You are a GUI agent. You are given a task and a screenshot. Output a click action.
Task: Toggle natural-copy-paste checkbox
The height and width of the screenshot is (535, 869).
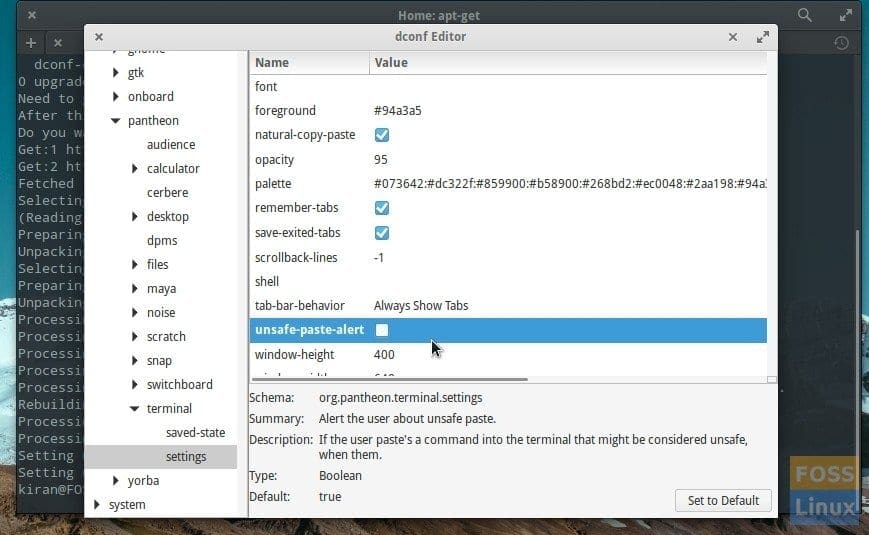click(x=382, y=135)
